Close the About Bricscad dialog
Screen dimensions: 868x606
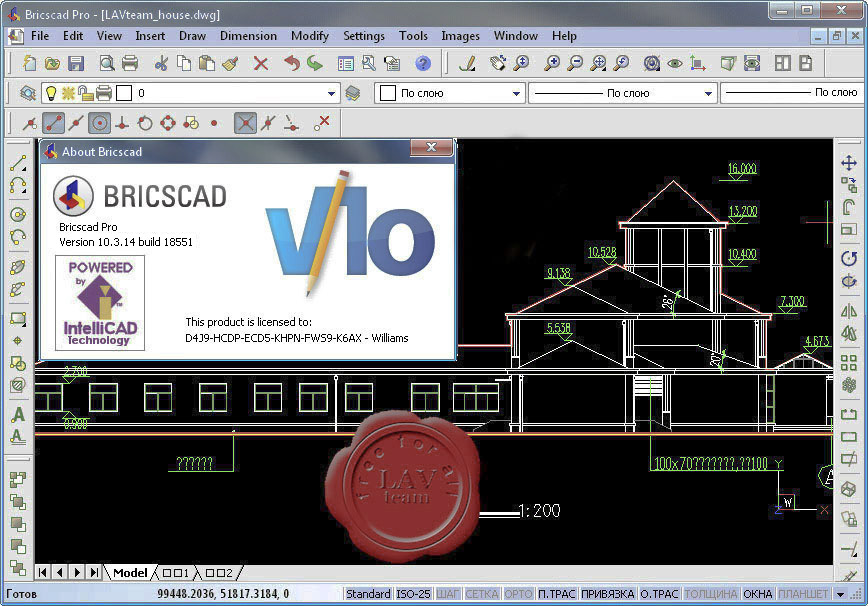click(431, 147)
